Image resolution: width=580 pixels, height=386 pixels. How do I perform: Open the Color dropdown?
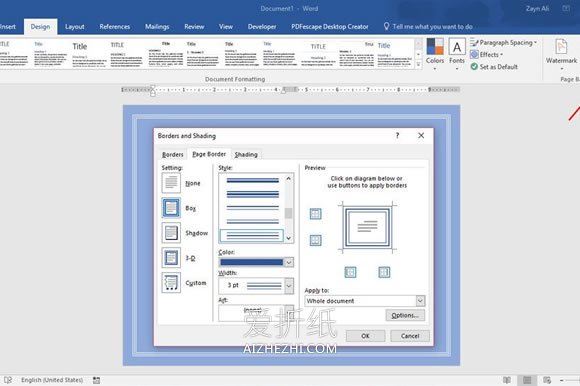[289, 262]
